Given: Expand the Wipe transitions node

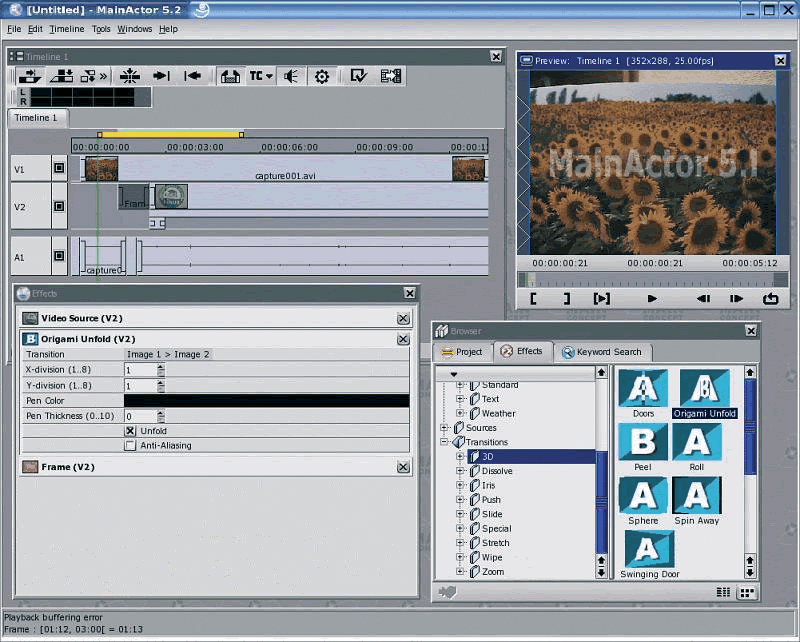Looking at the screenshot, I should [x=460, y=557].
